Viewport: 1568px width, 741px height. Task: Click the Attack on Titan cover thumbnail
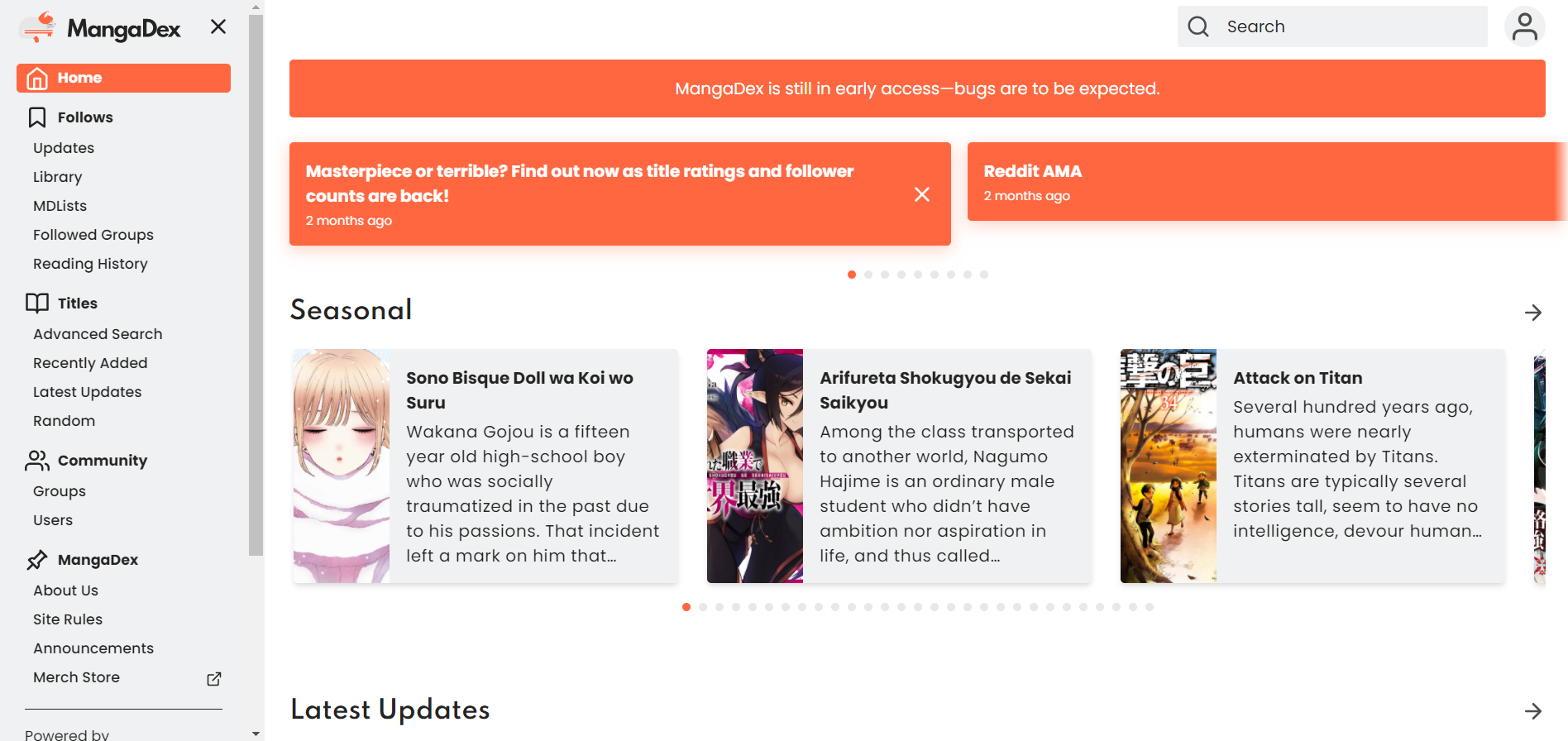click(1168, 466)
